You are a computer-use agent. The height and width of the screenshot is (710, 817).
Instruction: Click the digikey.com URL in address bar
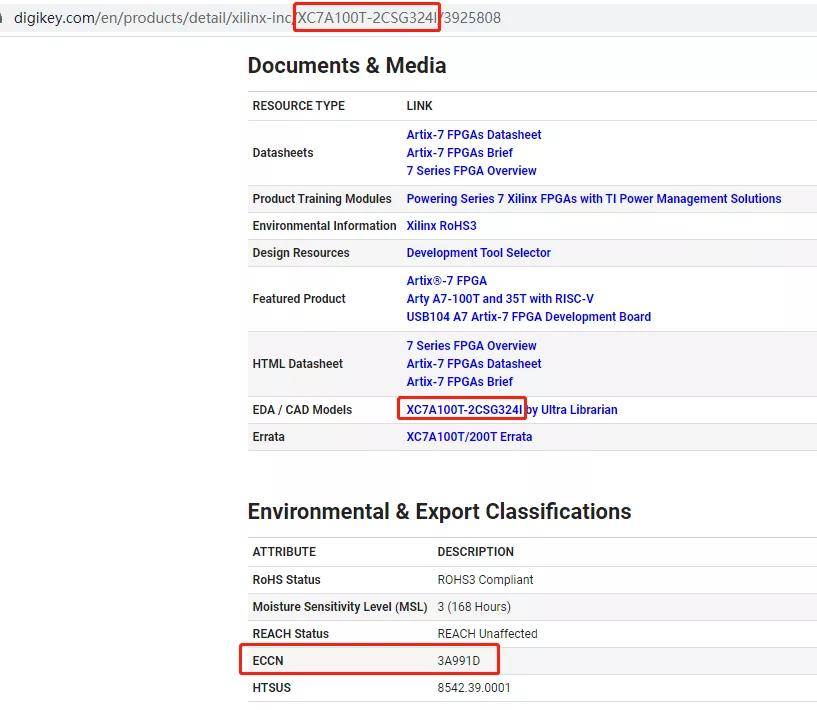(250, 18)
